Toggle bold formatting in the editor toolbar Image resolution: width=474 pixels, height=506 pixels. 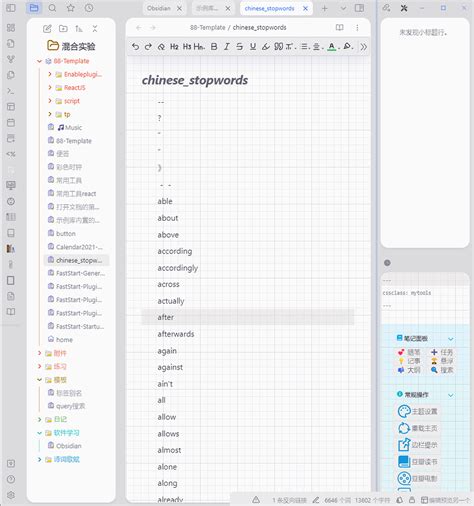[x=214, y=47]
